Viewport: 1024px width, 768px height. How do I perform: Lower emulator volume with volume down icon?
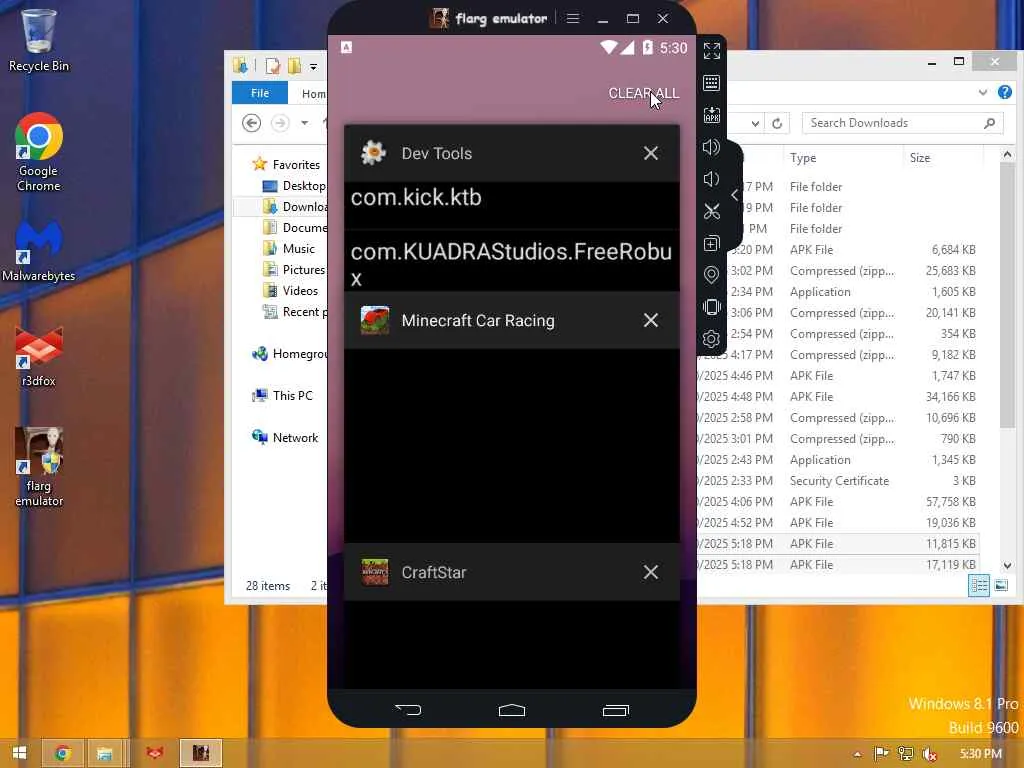point(711,179)
